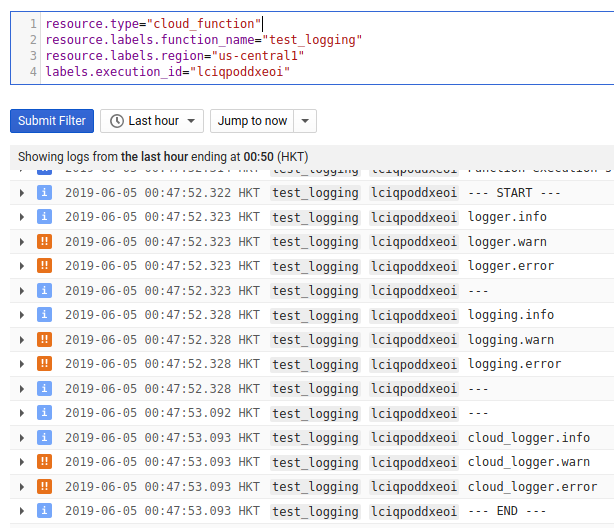Click filter line labels.execution_id="lciqpoddxeoi"
The image size is (614, 528).
(168, 72)
